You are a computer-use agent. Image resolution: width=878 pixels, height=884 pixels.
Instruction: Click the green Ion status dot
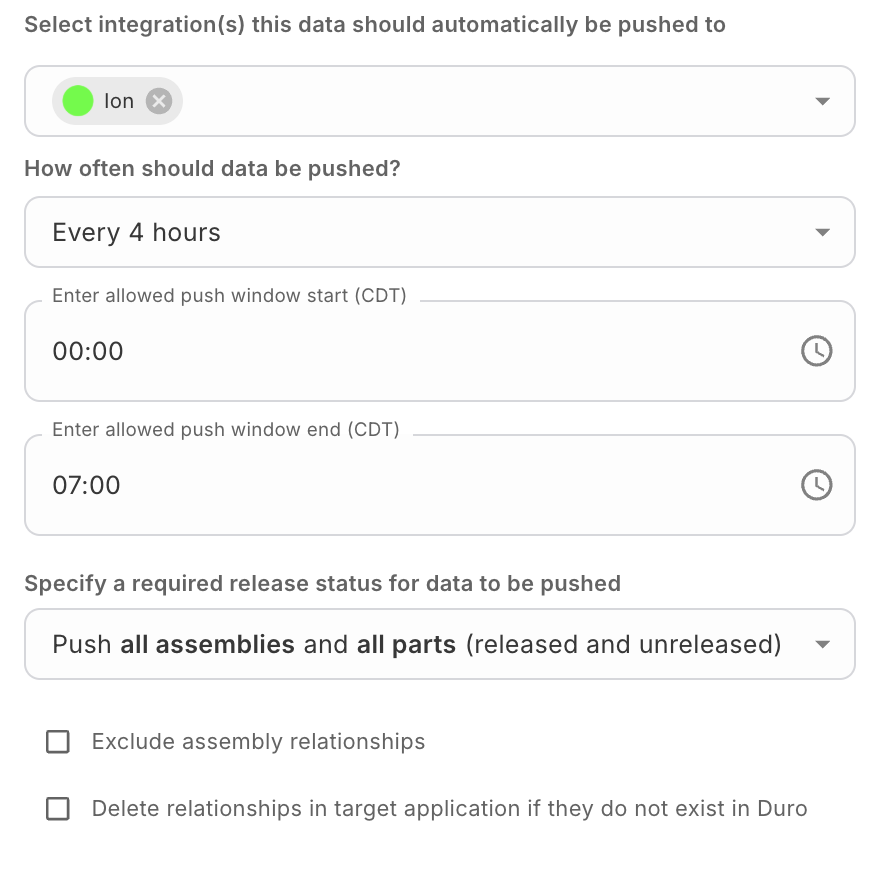point(78,101)
